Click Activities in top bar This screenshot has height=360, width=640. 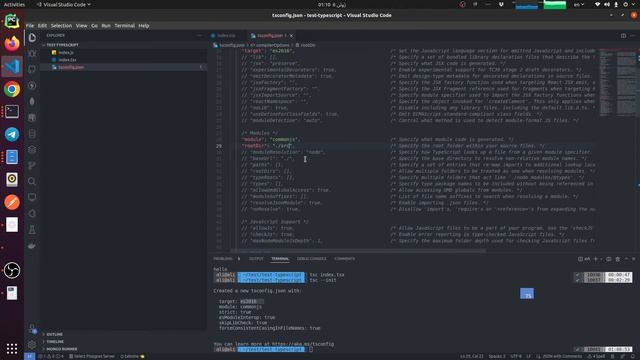click(14, 4)
